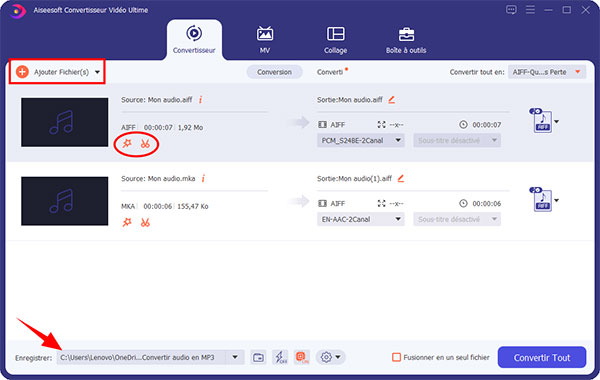Click the 00:00:06 output duration clock icon
Image resolution: width=600 pixels, height=380 pixels.
pos(463,203)
